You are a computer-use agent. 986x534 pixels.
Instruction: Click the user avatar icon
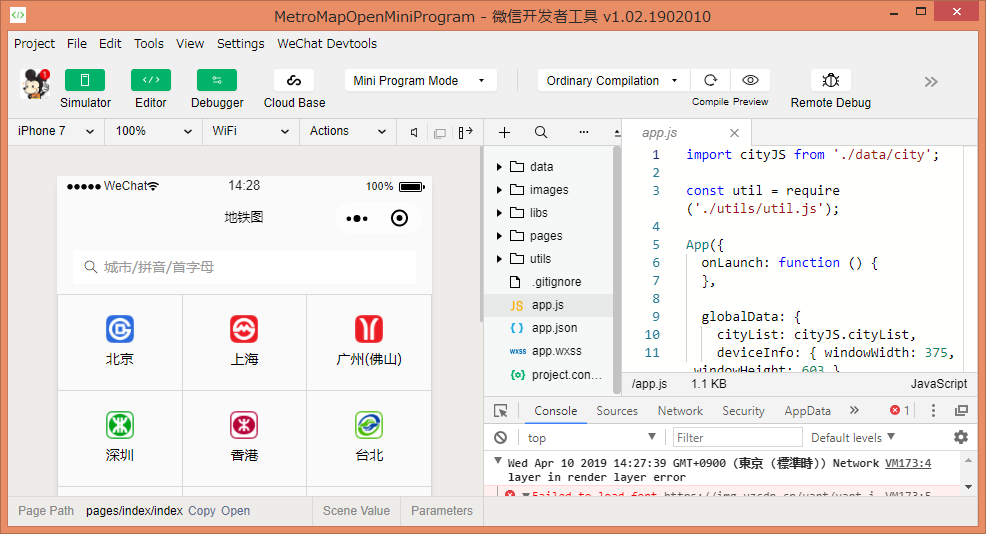[x=35, y=84]
